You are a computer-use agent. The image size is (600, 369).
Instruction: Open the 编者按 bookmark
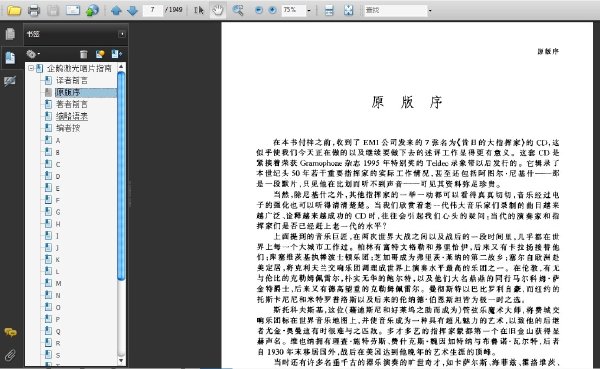coord(68,128)
